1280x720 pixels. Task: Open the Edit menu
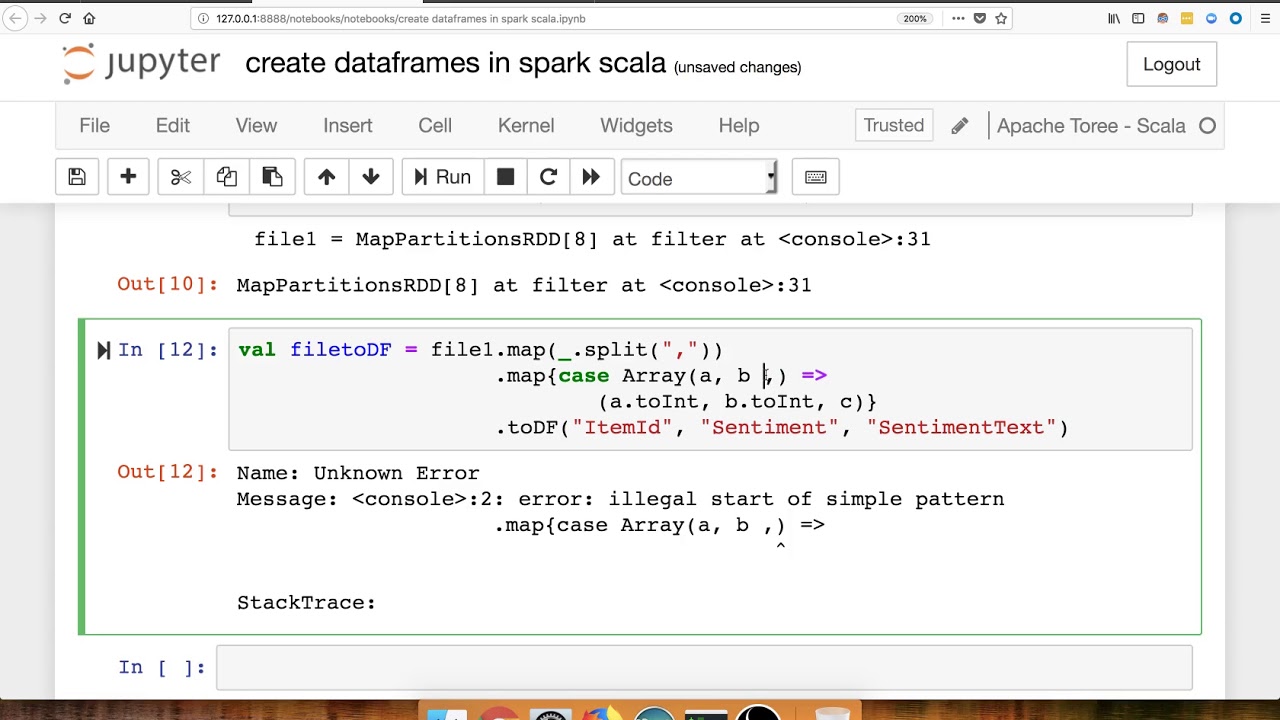tap(173, 125)
